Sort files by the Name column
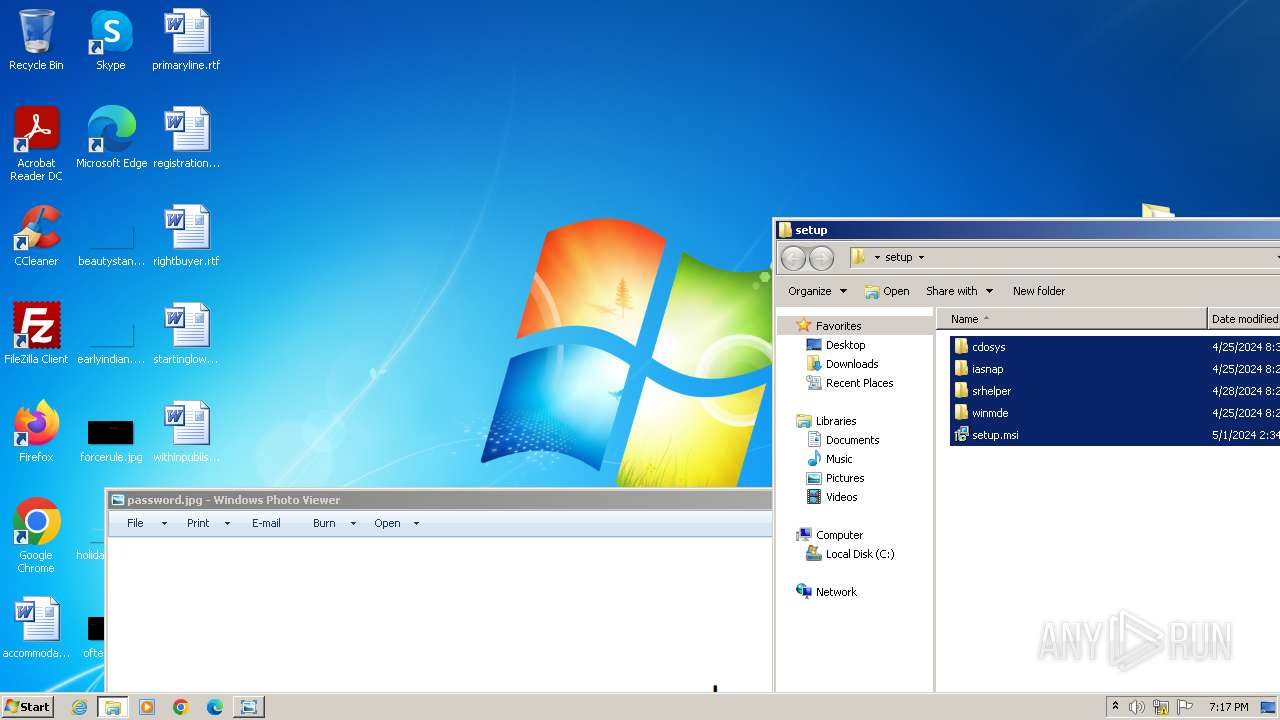Screen dimensions: 1280x720 coord(1072,319)
